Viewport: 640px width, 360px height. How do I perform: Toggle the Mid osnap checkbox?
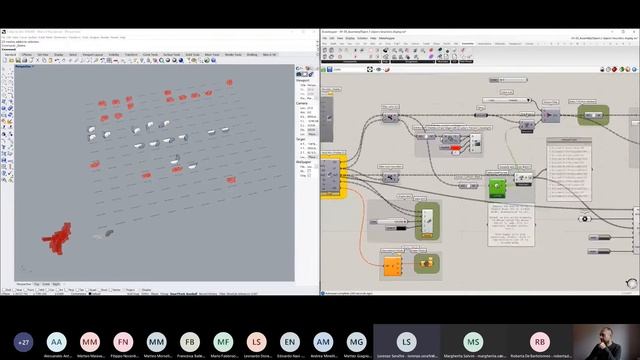(x=39, y=290)
